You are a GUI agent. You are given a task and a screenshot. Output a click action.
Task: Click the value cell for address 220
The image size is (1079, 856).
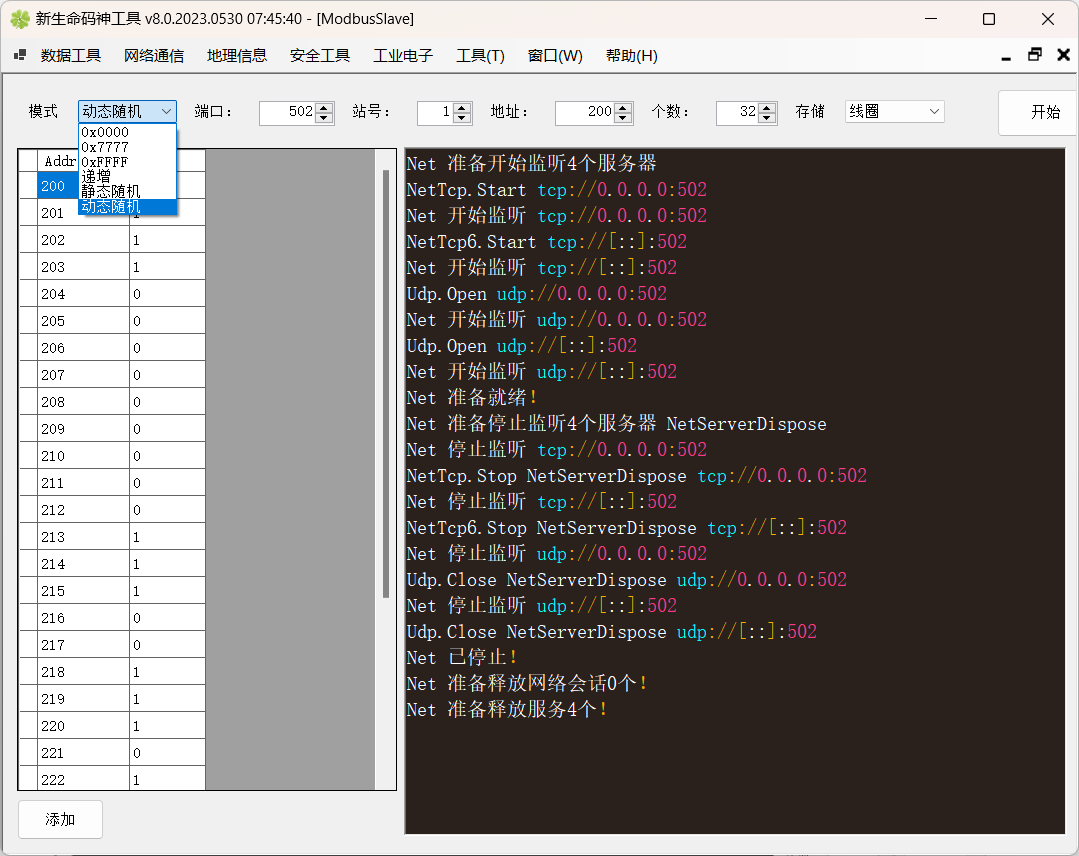click(167, 726)
